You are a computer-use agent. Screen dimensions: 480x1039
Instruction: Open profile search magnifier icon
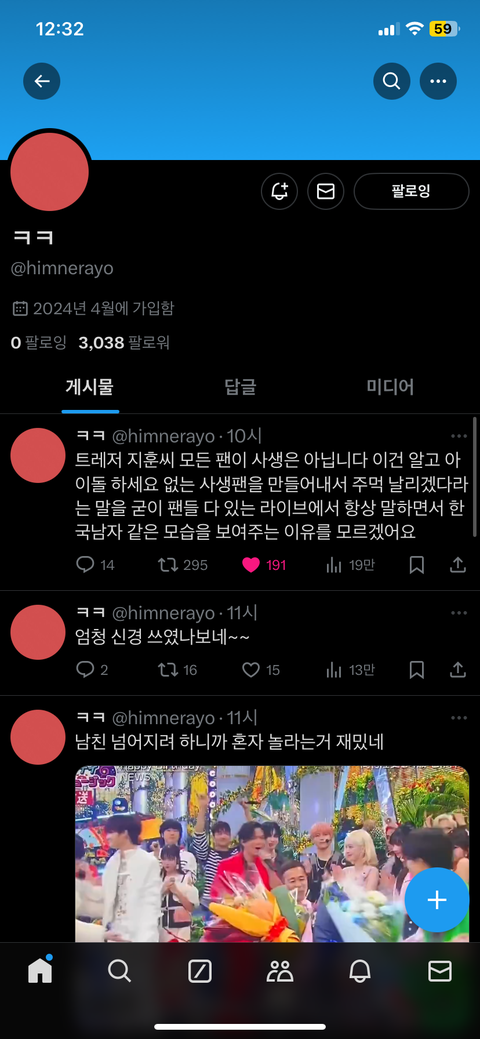(x=391, y=82)
